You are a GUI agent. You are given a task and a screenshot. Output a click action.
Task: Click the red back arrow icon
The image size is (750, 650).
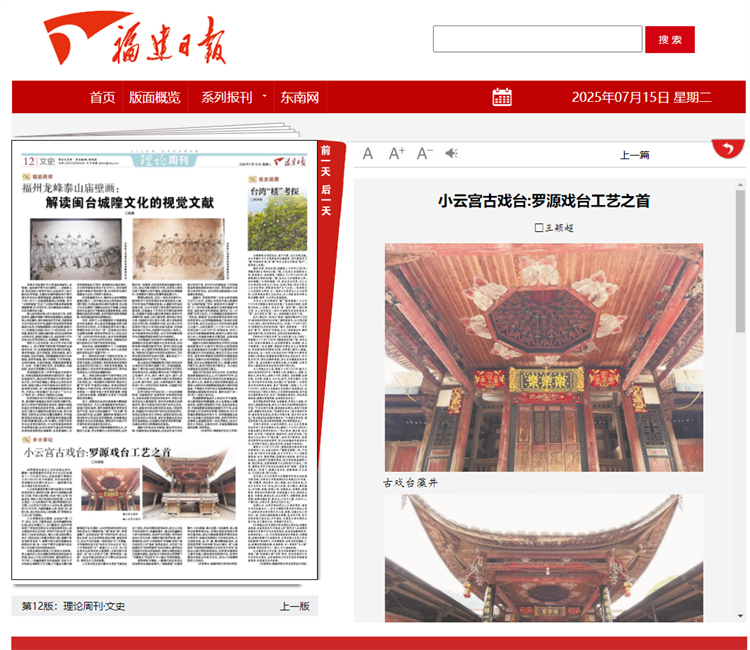click(728, 150)
